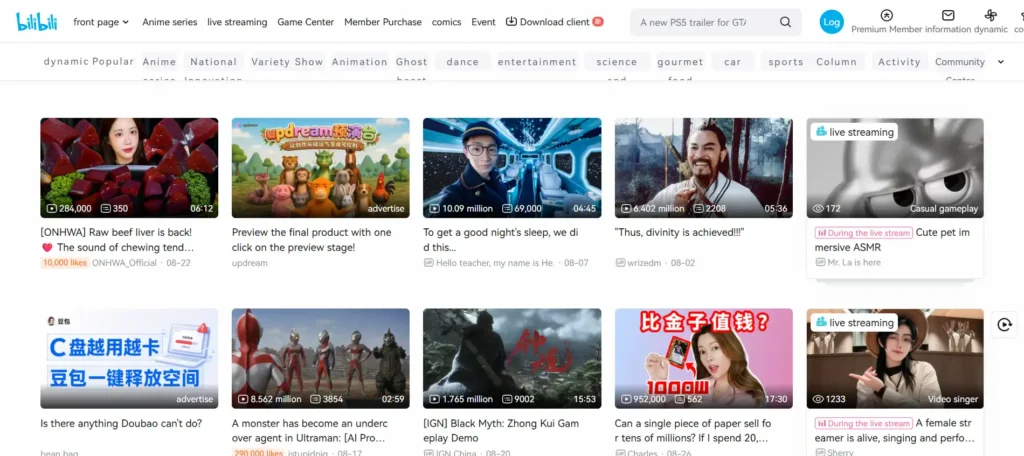1024x456 pixels.
Task: Open the raw beef liver video thumbnail
Action: pyautogui.click(x=129, y=168)
